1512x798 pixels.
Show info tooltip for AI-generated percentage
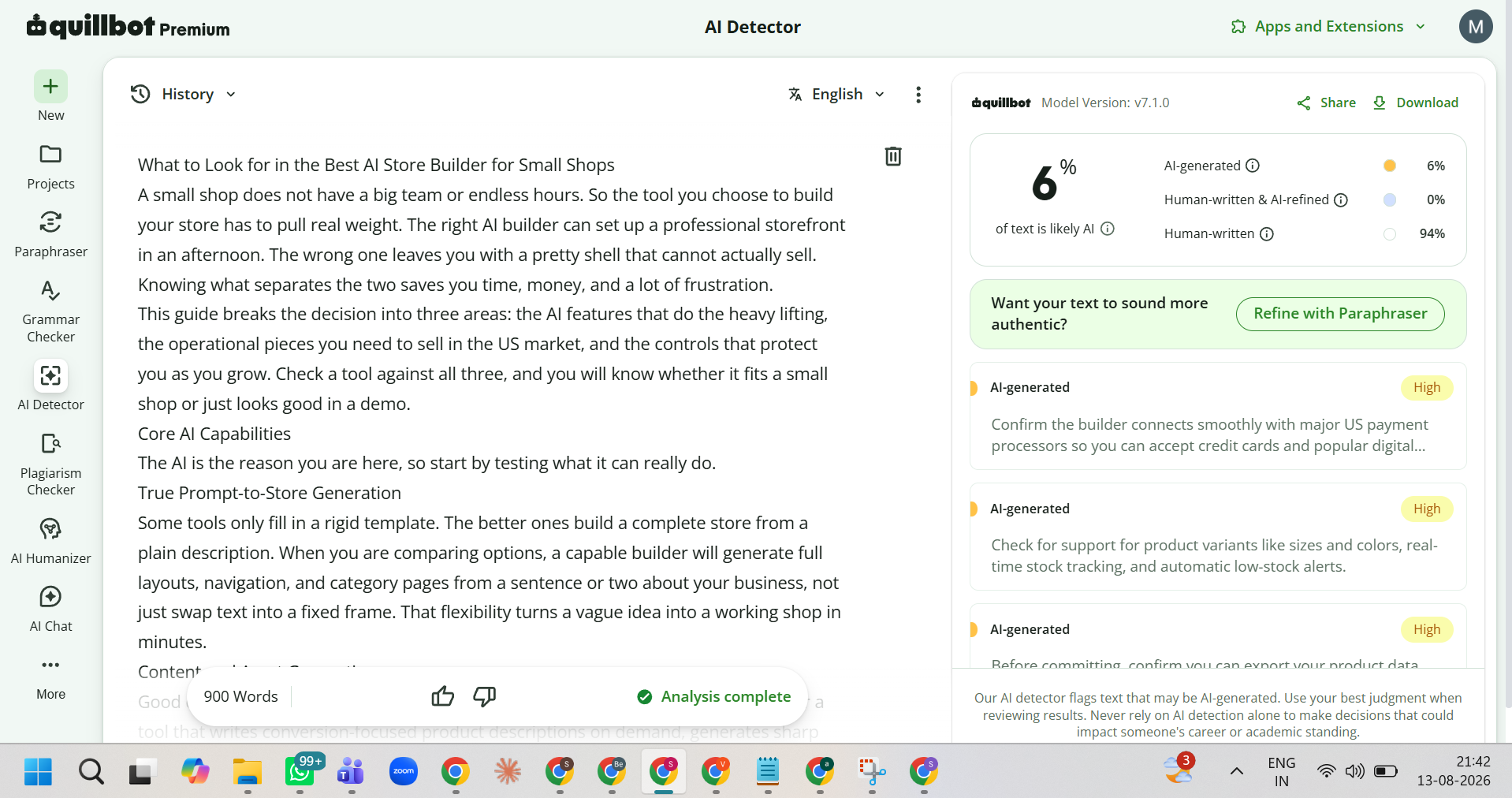click(1253, 166)
